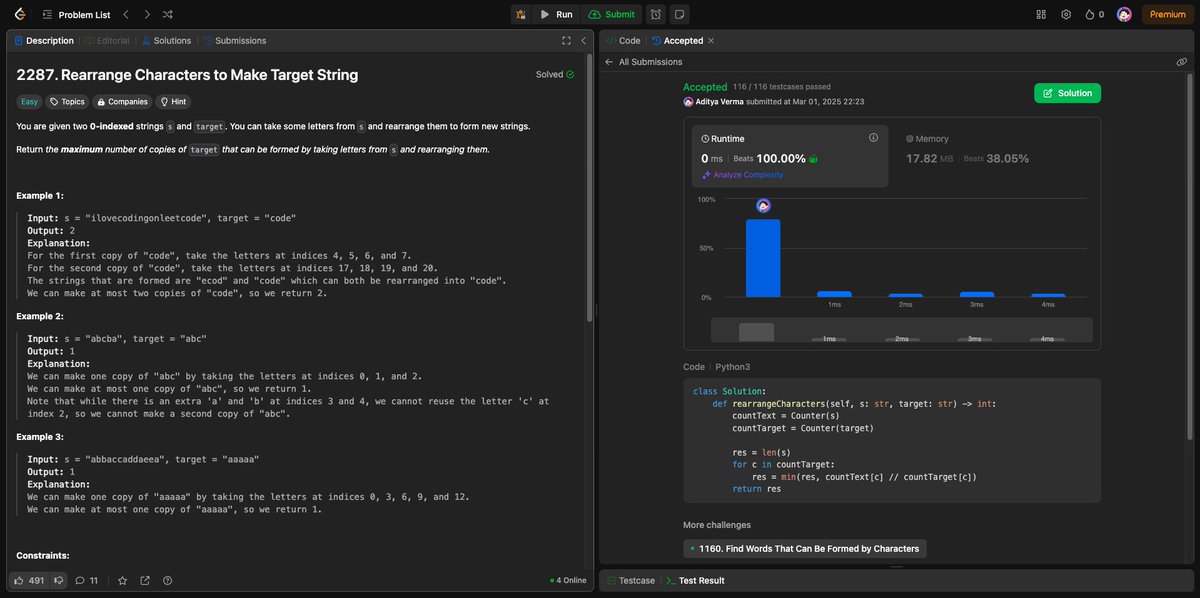Open the Testcase tab
Viewport: 1200px width, 598px height.
[629, 580]
